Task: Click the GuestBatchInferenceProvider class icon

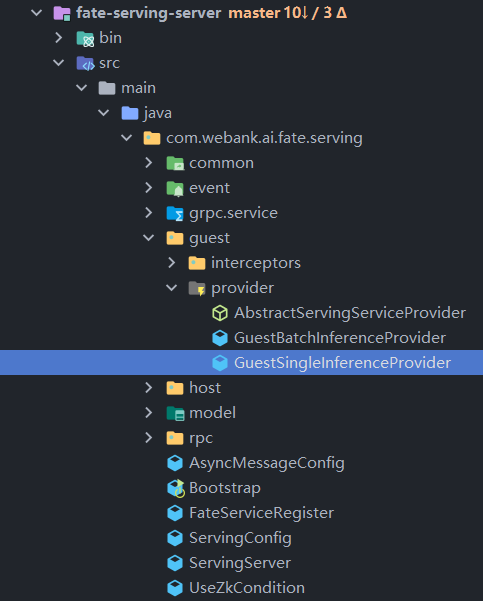Action: pos(220,338)
